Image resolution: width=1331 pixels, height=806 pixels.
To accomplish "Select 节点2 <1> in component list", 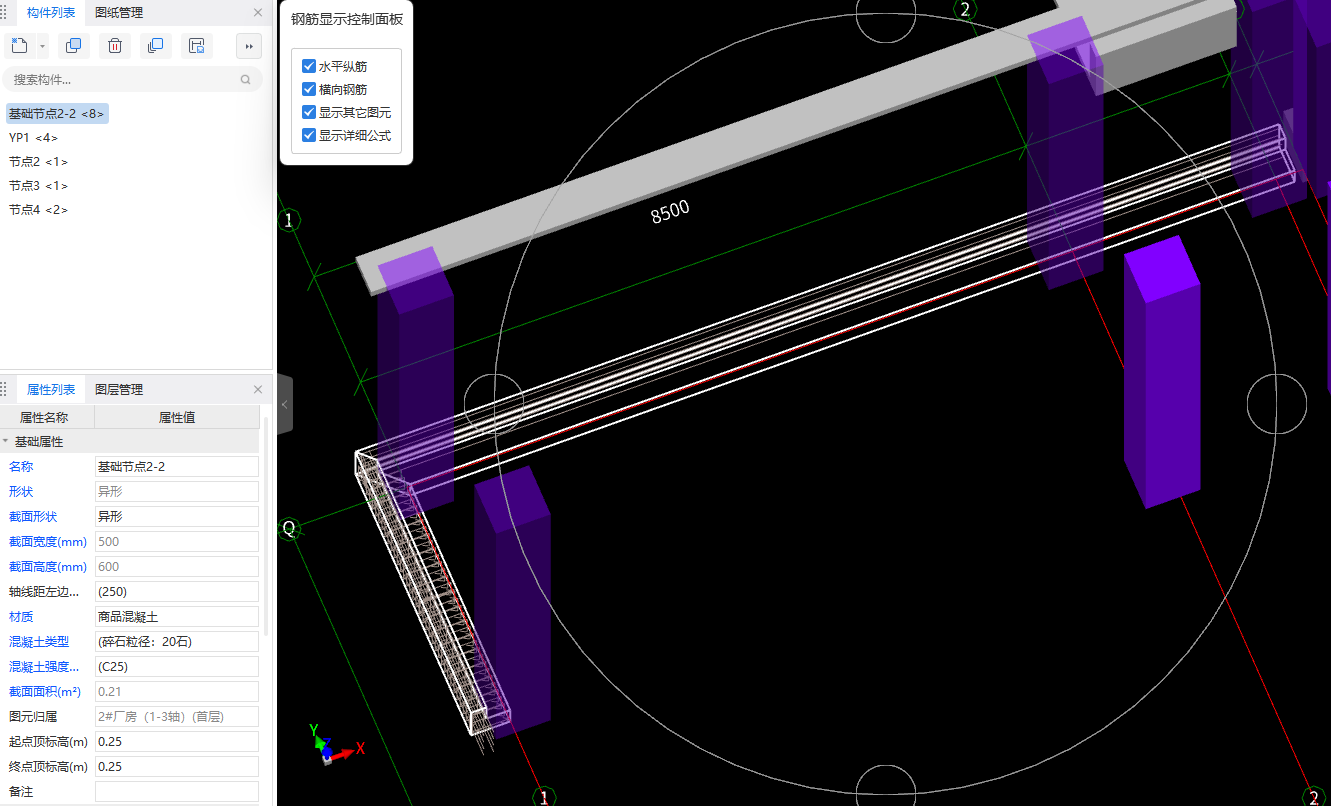I will coord(38,162).
